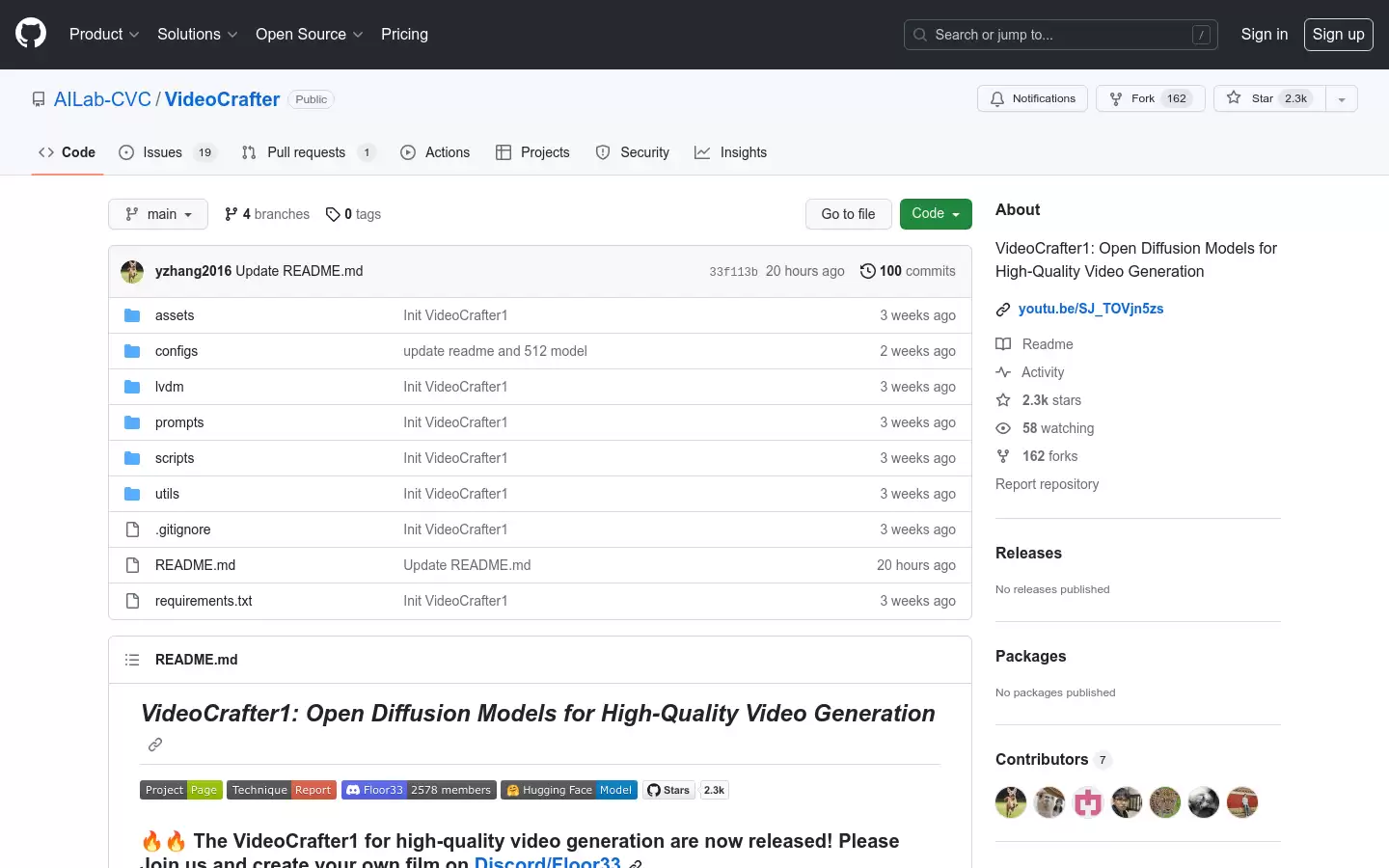
Task: Open the star lists dropdown arrow
Action: (1342, 98)
